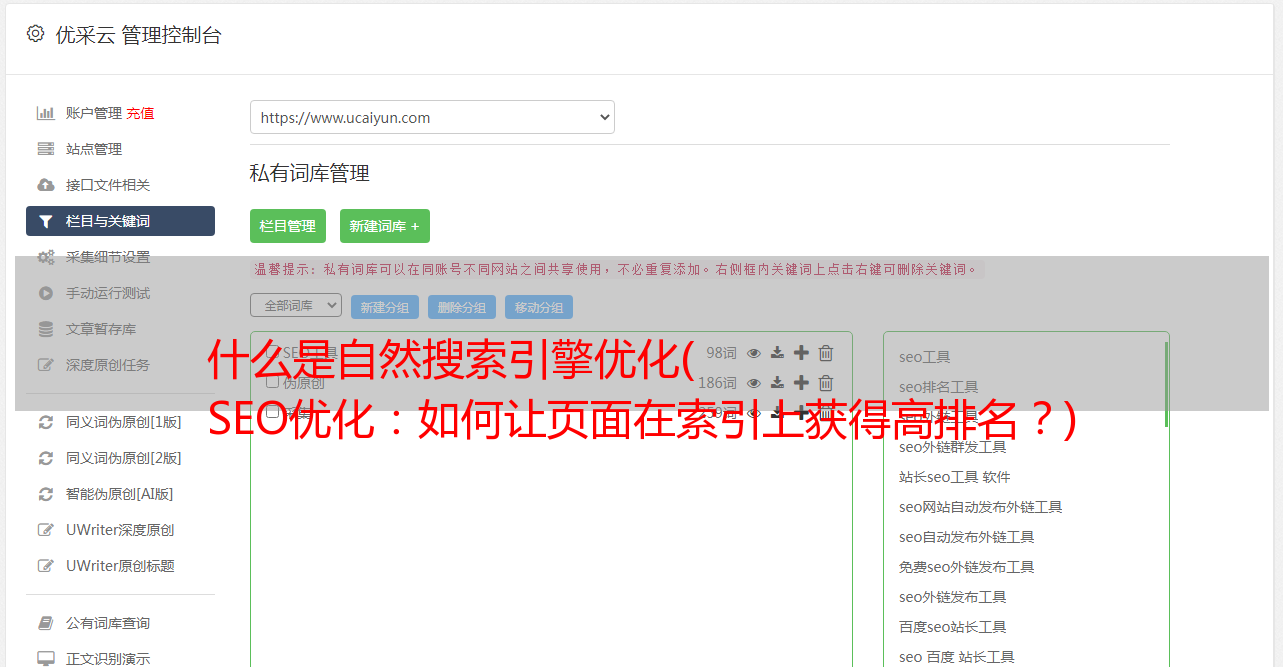Click the edit icon for UWriter深度原创
The image size is (1283, 667).
[x=46, y=530]
